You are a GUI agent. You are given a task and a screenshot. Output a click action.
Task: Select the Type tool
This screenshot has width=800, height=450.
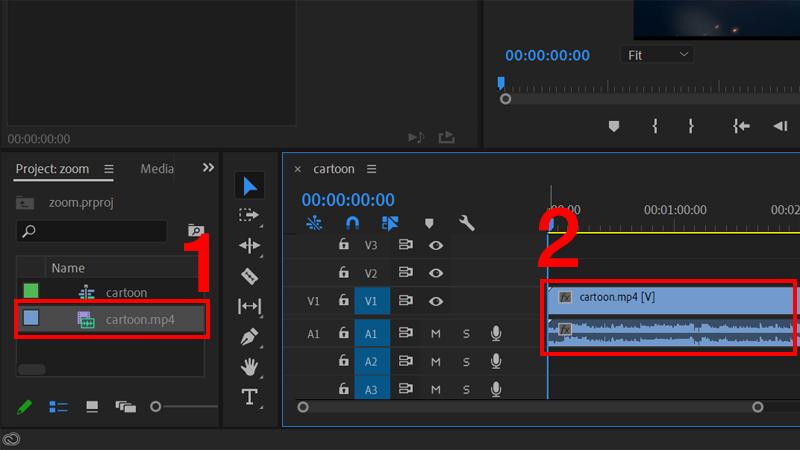pos(249,396)
